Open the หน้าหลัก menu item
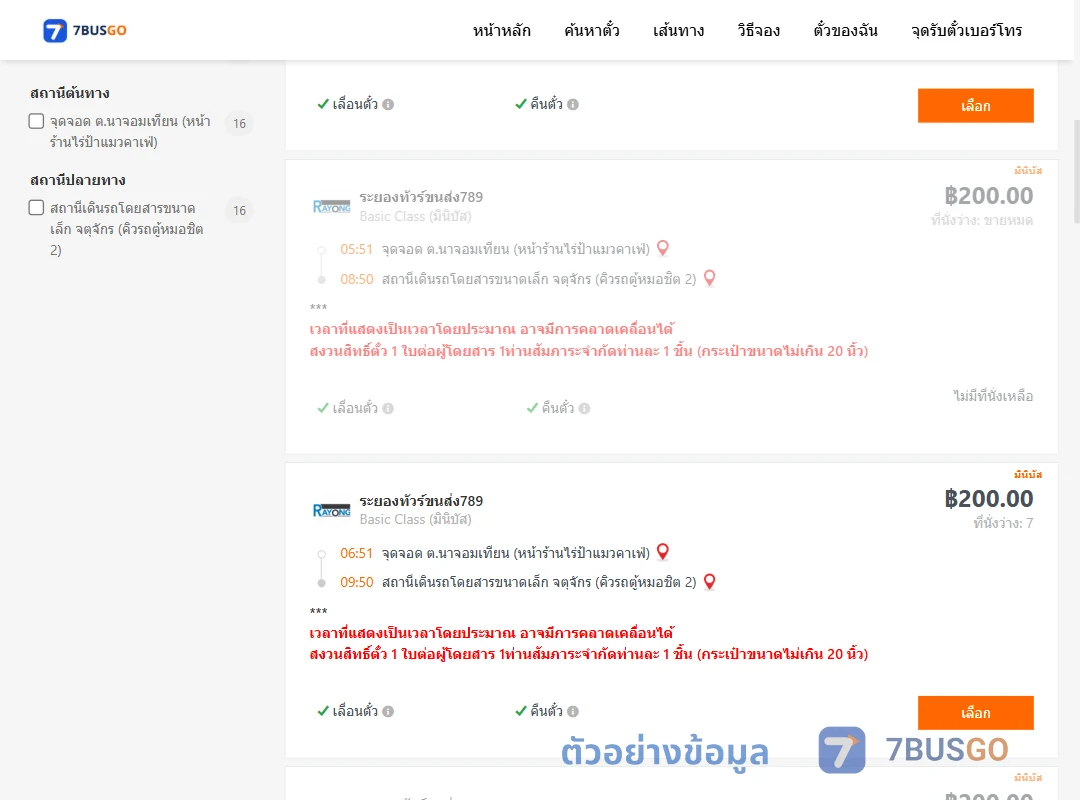The image size is (1080, 800). coord(501,30)
